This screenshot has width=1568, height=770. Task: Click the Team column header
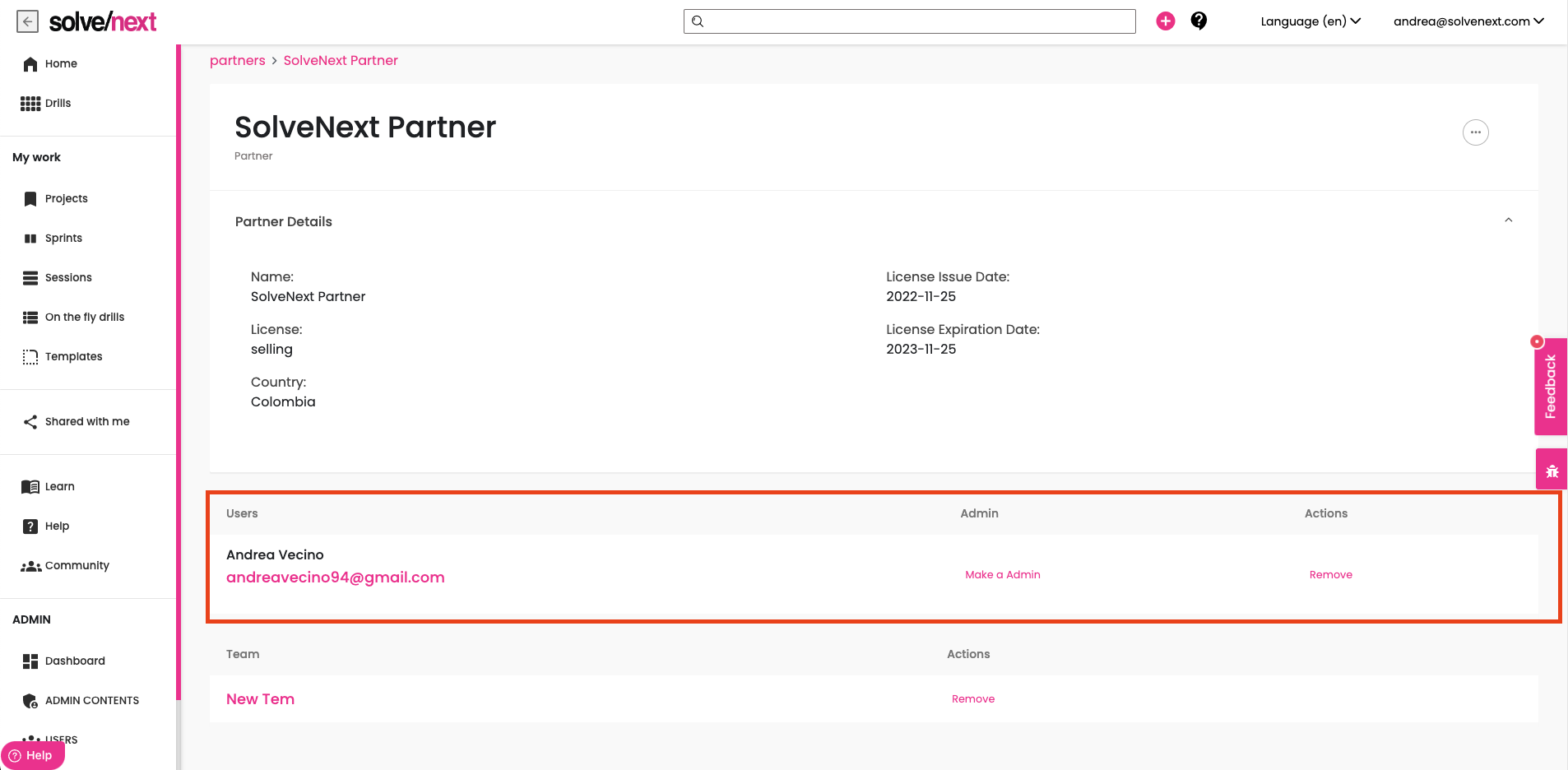tap(243, 654)
